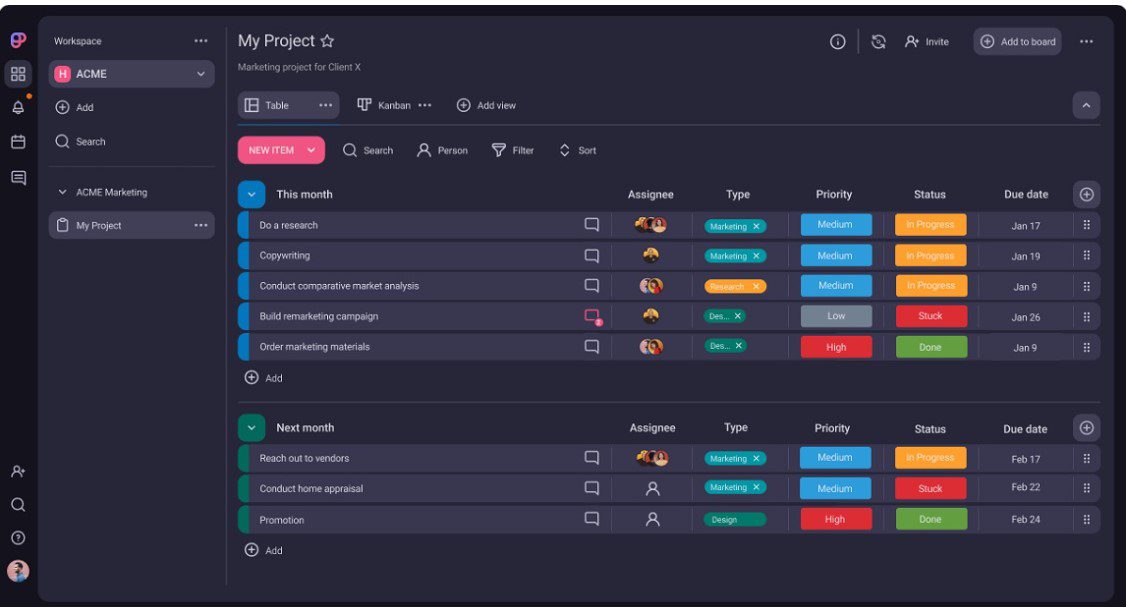Open comments on Build remarketing campaign
Viewport: 1126px width, 607px height.
(x=591, y=316)
